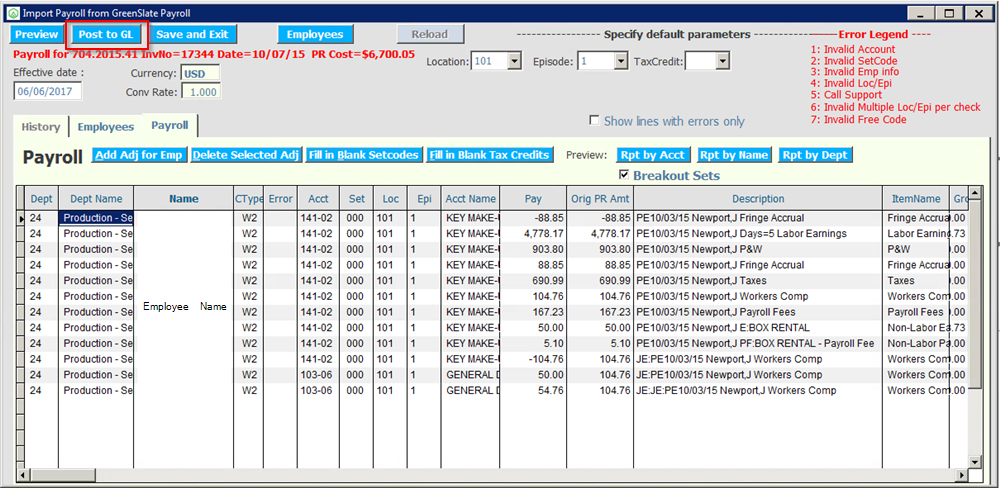
Task: Click the Acct Name column header
Action: (471, 199)
